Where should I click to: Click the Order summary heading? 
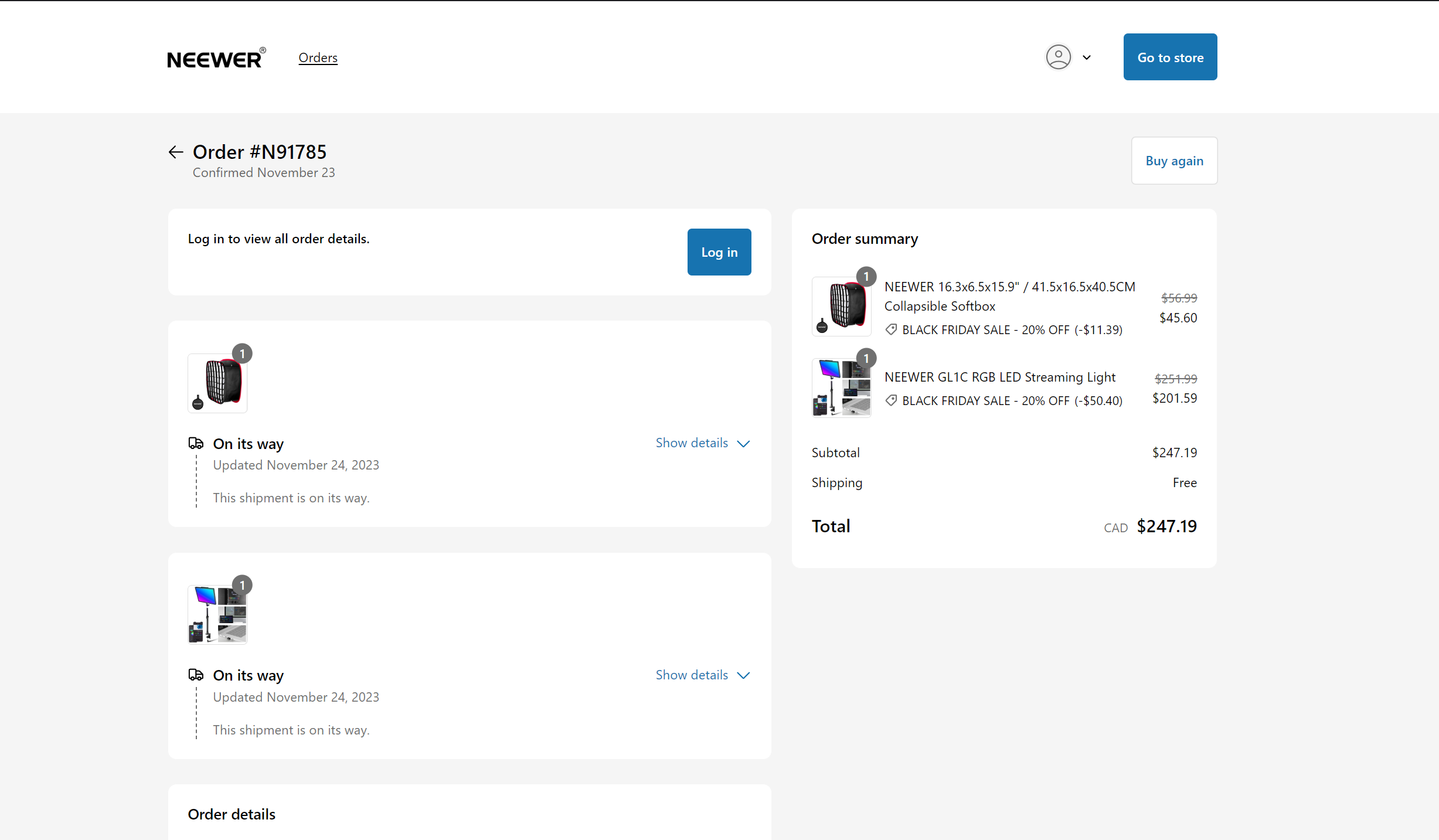[865, 239]
